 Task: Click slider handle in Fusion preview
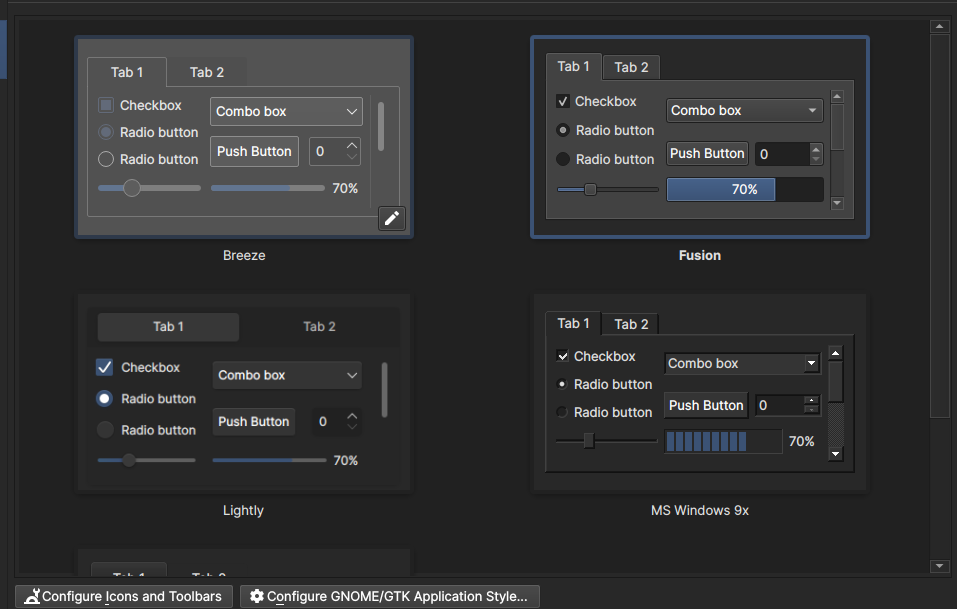point(590,190)
